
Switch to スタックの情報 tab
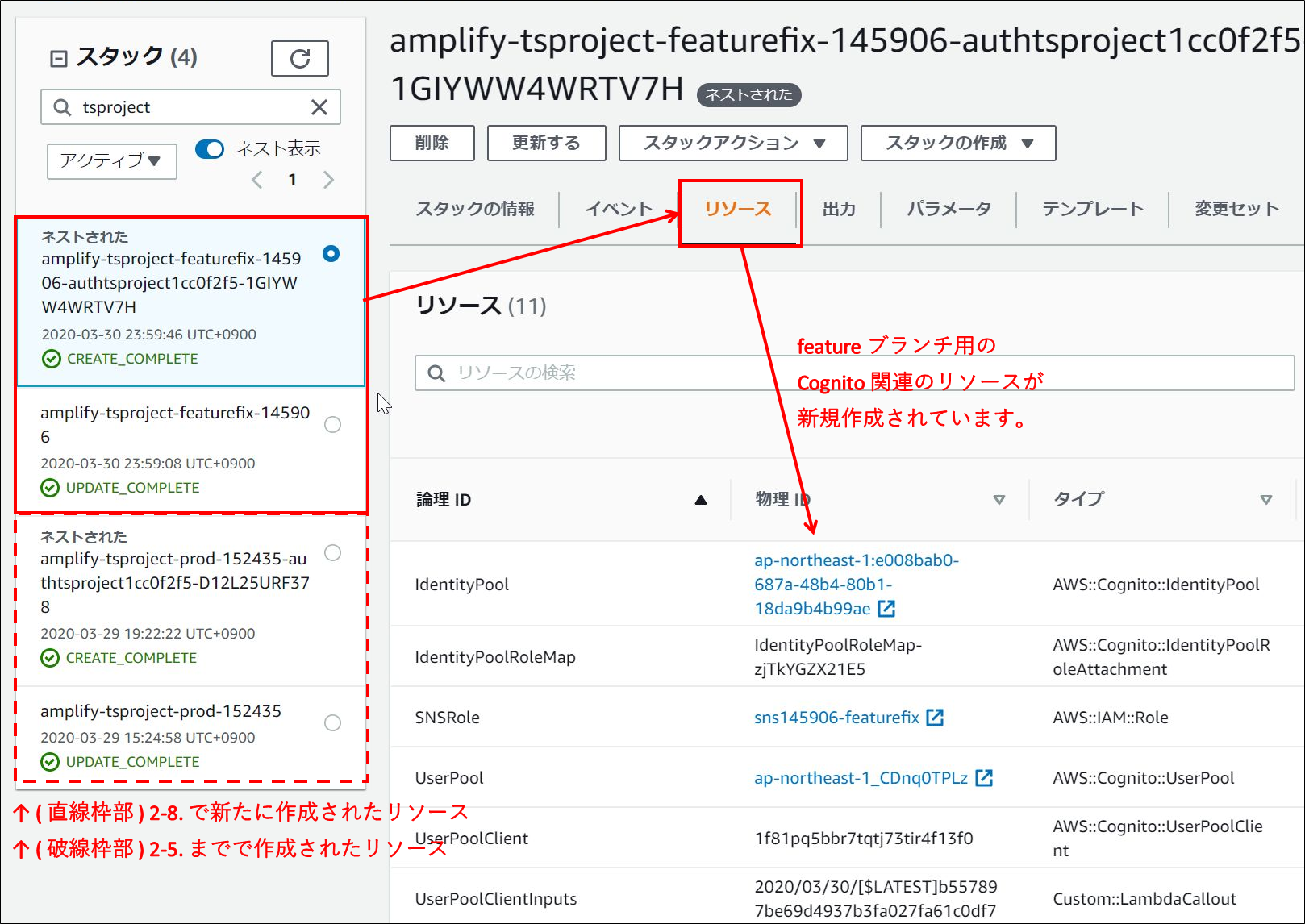pyautogui.click(x=475, y=210)
